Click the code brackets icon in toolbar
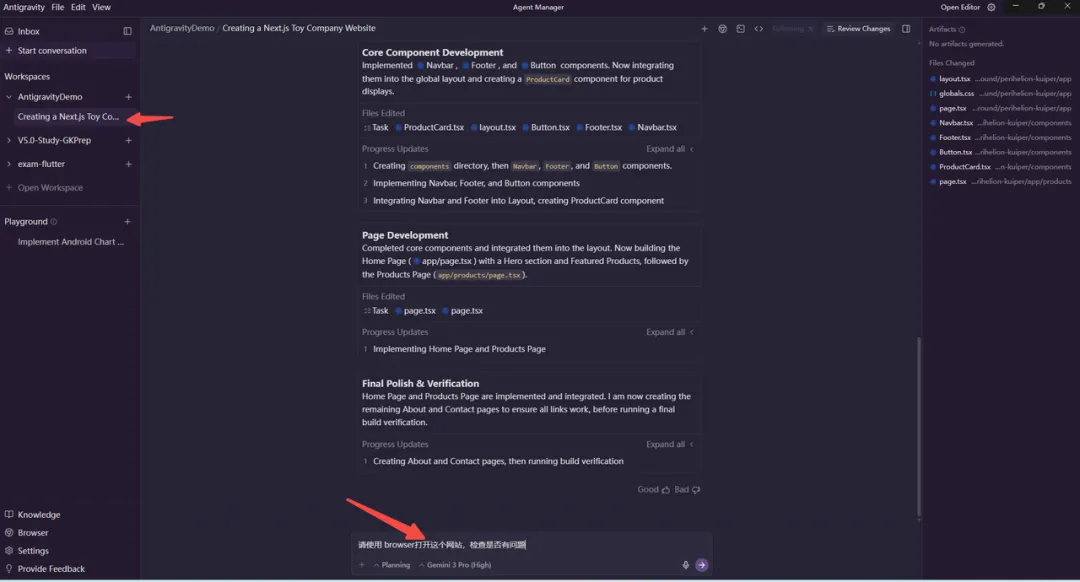Image resolution: width=1080 pixels, height=582 pixels. (x=758, y=29)
